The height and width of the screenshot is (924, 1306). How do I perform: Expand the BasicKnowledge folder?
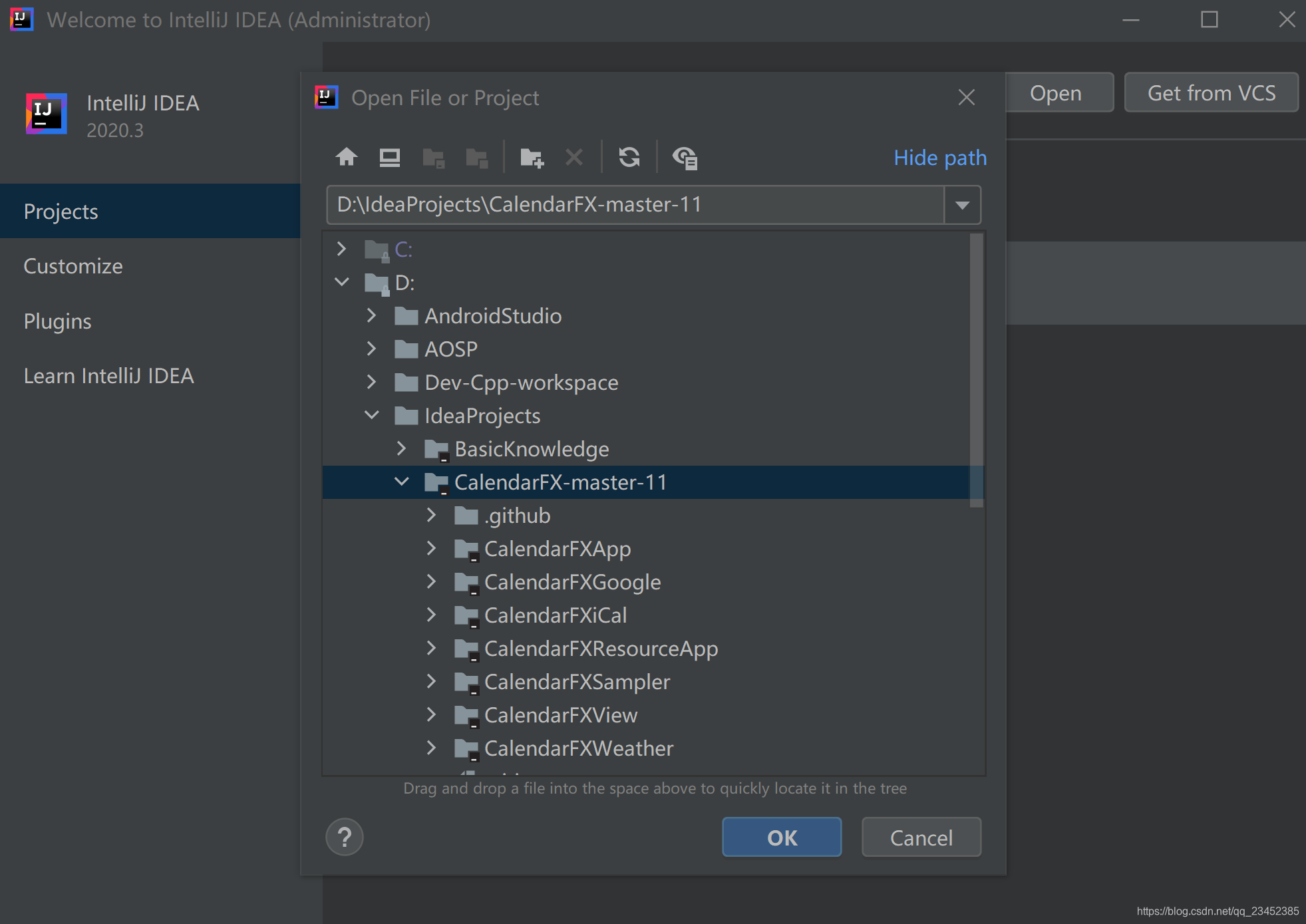[x=401, y=448]
